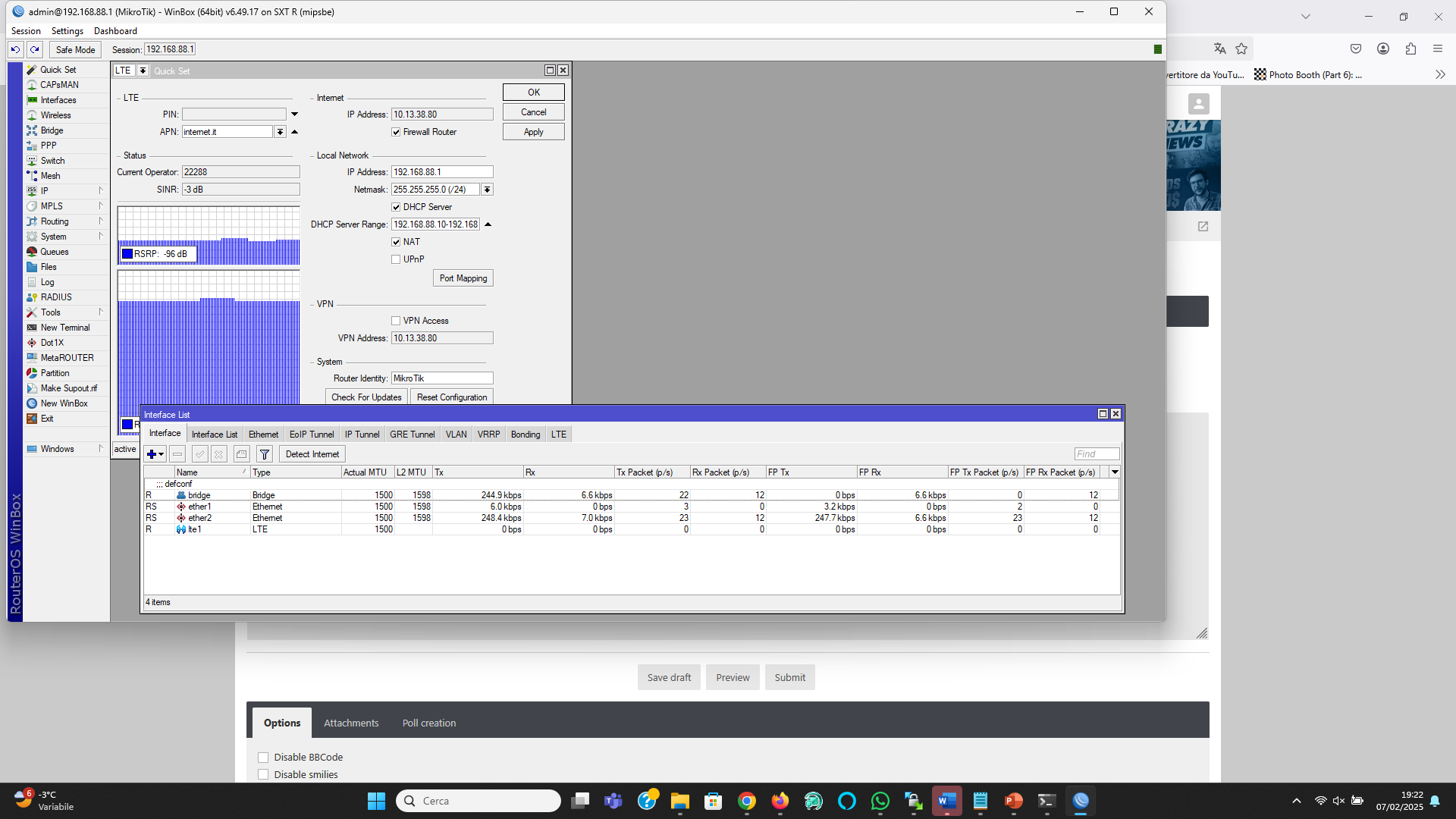Click the Redo arrow in WinBox toolbar
Screen dimensions: 1456x819
pyautogui.click(x=35, y=49)
